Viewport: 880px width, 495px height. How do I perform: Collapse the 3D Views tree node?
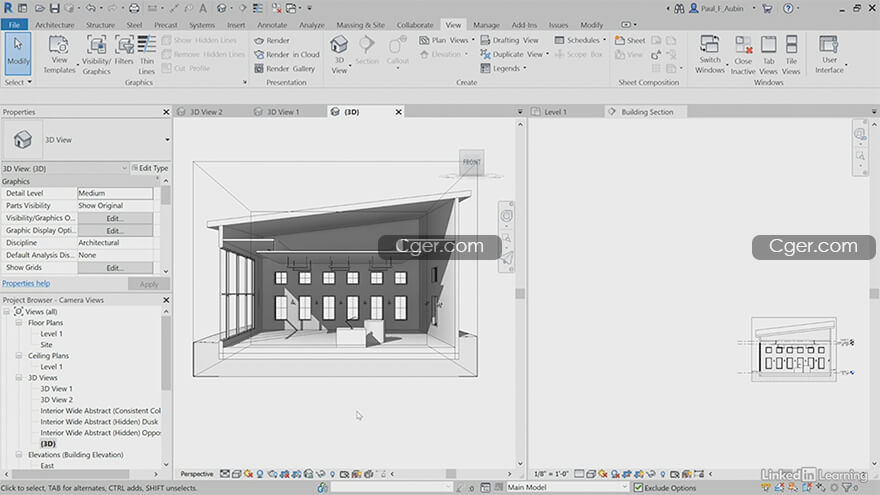pyautogui.click(x=19, y=378)
